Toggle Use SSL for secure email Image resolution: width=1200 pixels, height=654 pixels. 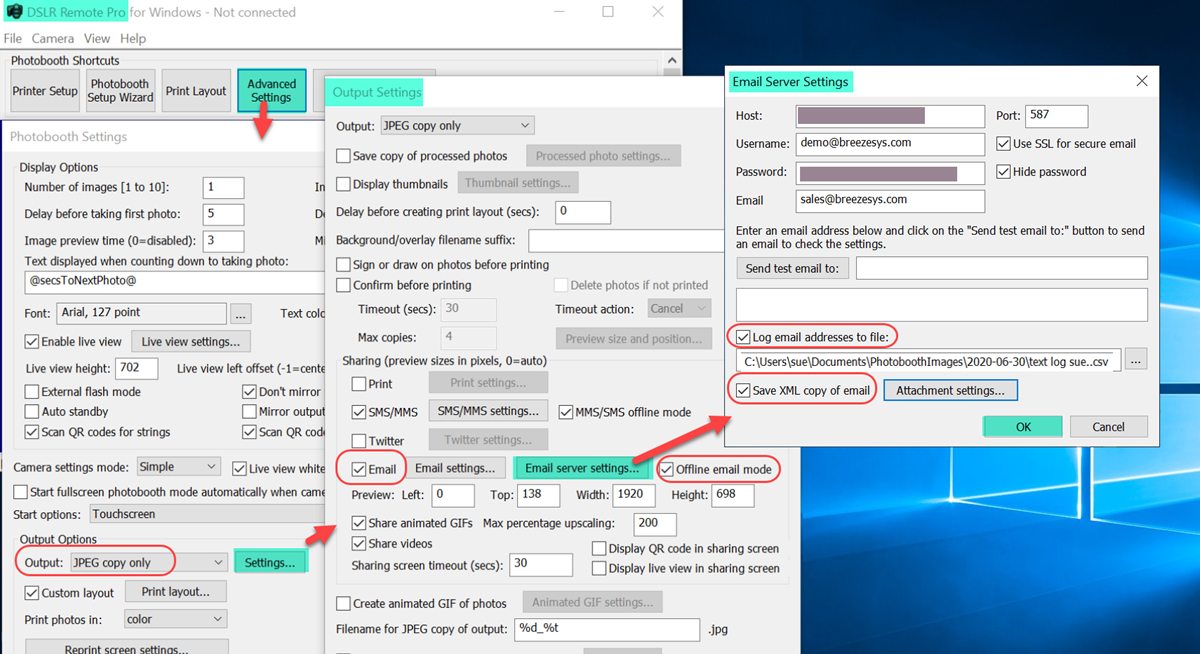click(x=1004, y=144)
